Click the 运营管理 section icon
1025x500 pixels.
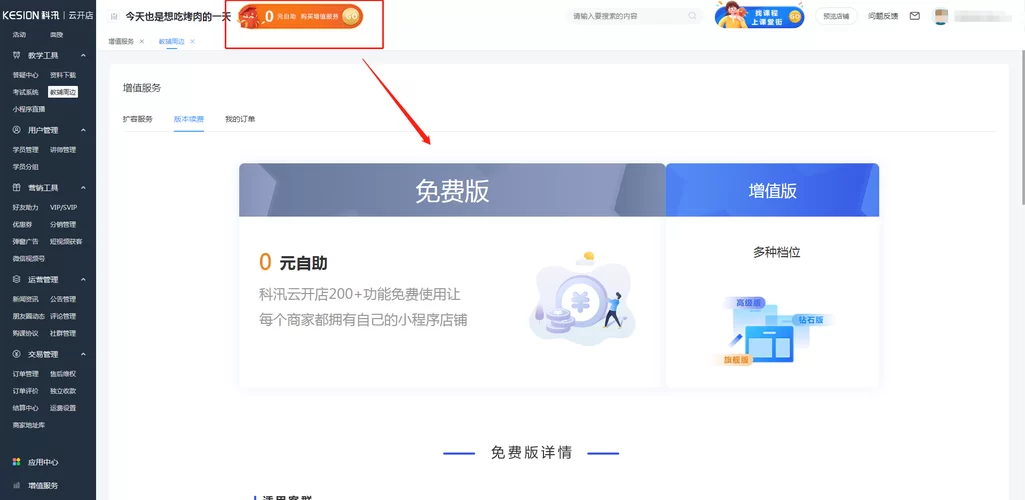click(16, 279)
